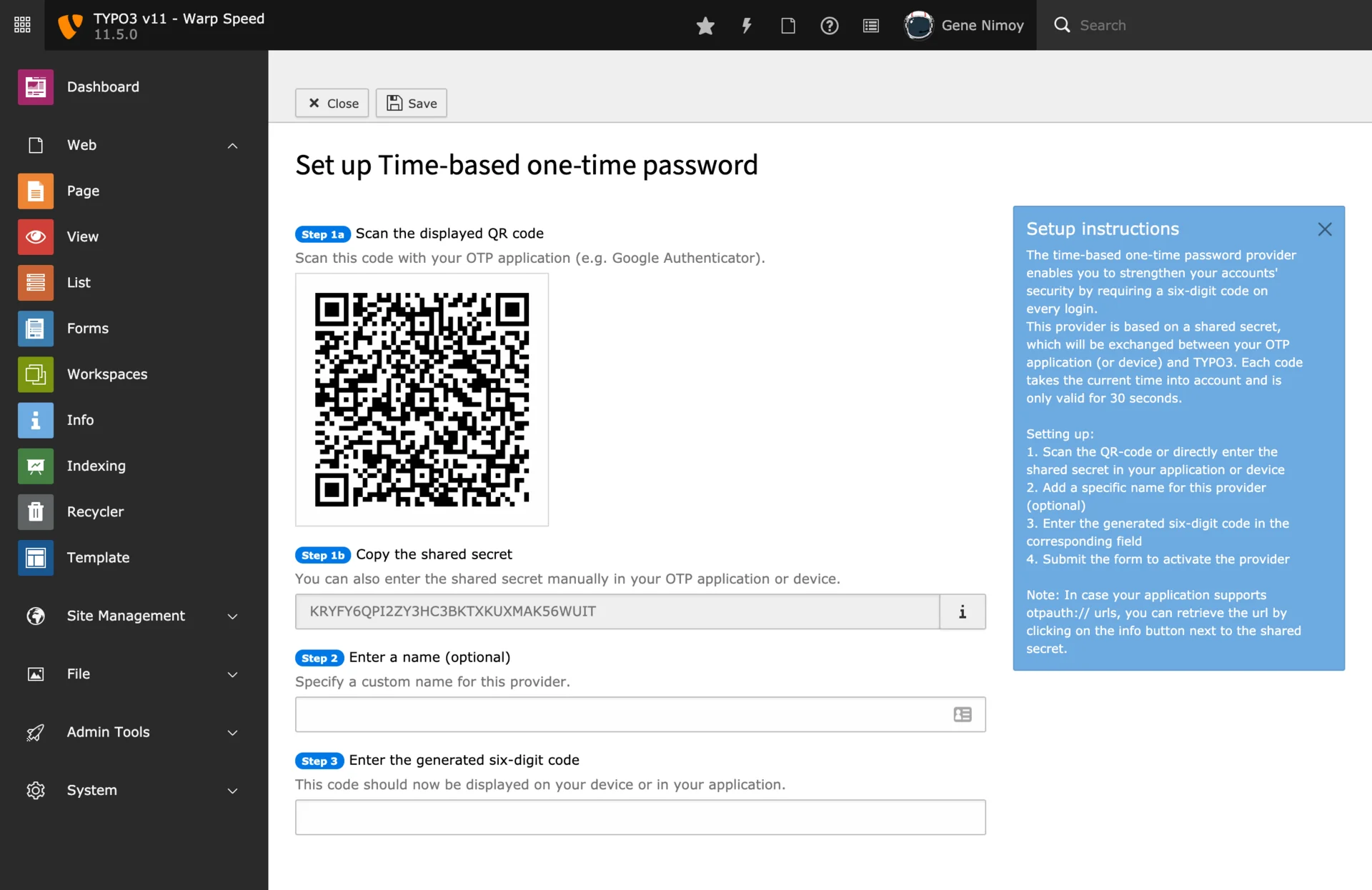Switch to the List module

(79, 282)
